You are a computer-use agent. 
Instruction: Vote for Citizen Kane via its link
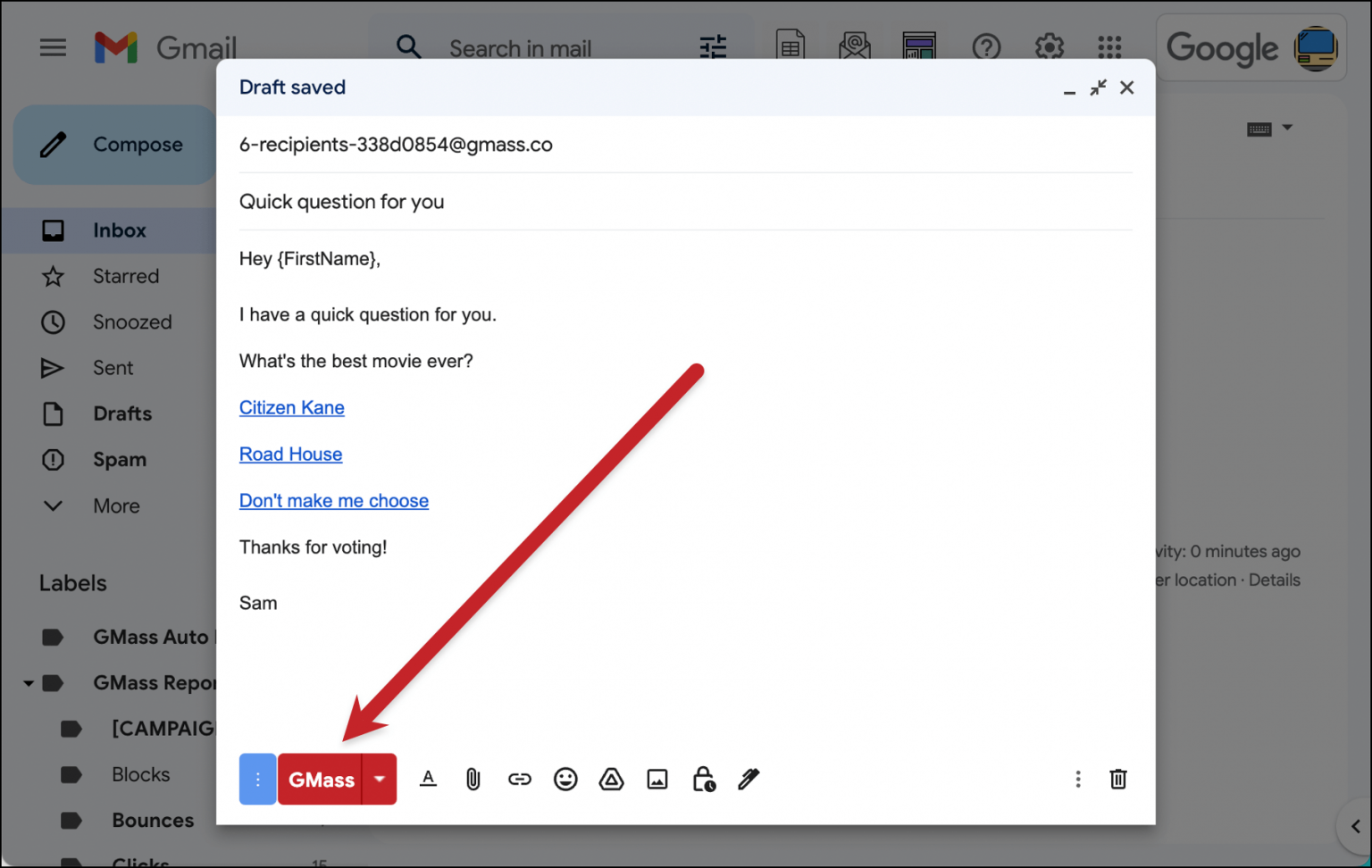(291, 407)
